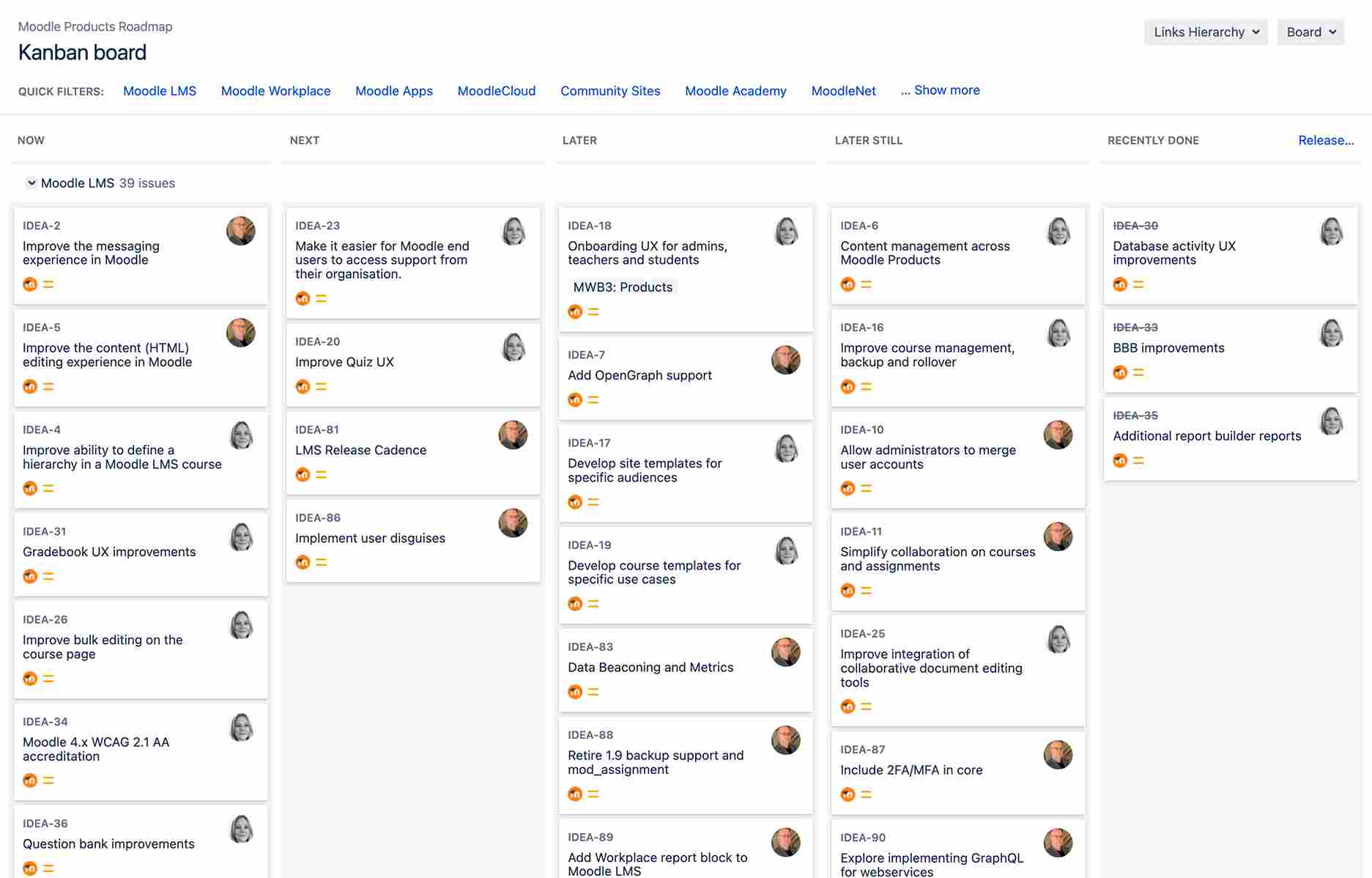1372x878 pixels.
Task: Click the assignee avatar on IDEA-83 card
Action: 786,652
